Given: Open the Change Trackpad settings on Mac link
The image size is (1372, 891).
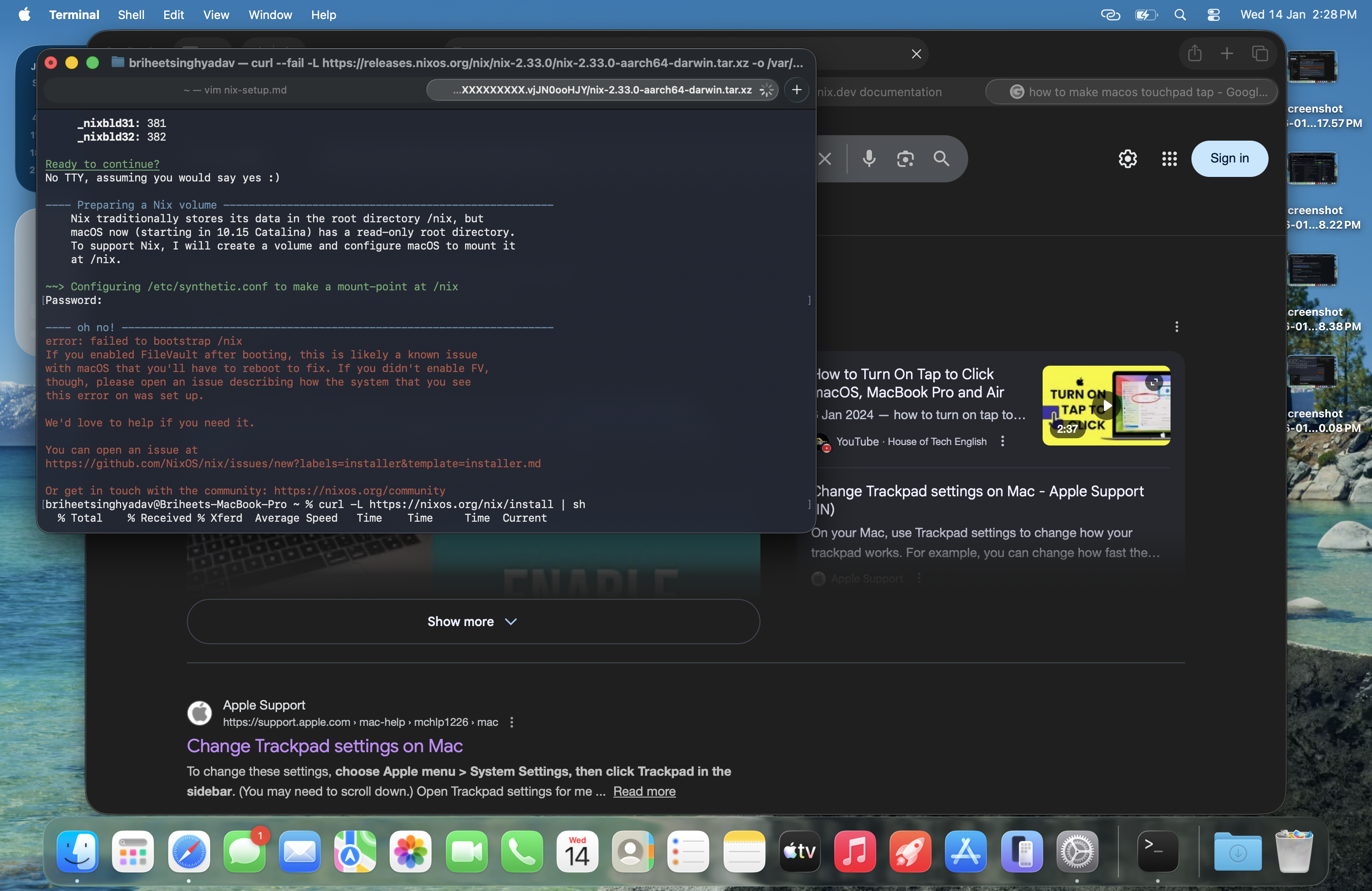Looking at the screenshot, I should pyautogui.click(x=324, y=746).
